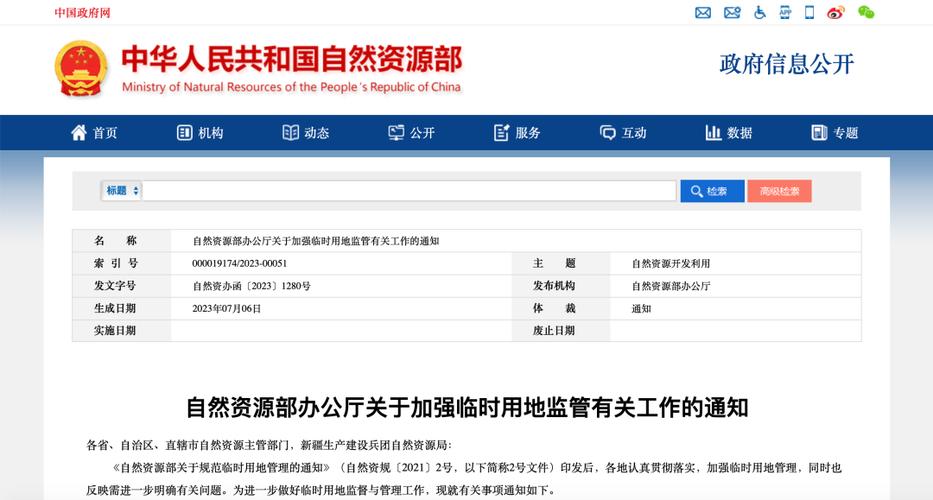Open the 服务 menu item
933x500 pixels.
[x=528, y=133]
